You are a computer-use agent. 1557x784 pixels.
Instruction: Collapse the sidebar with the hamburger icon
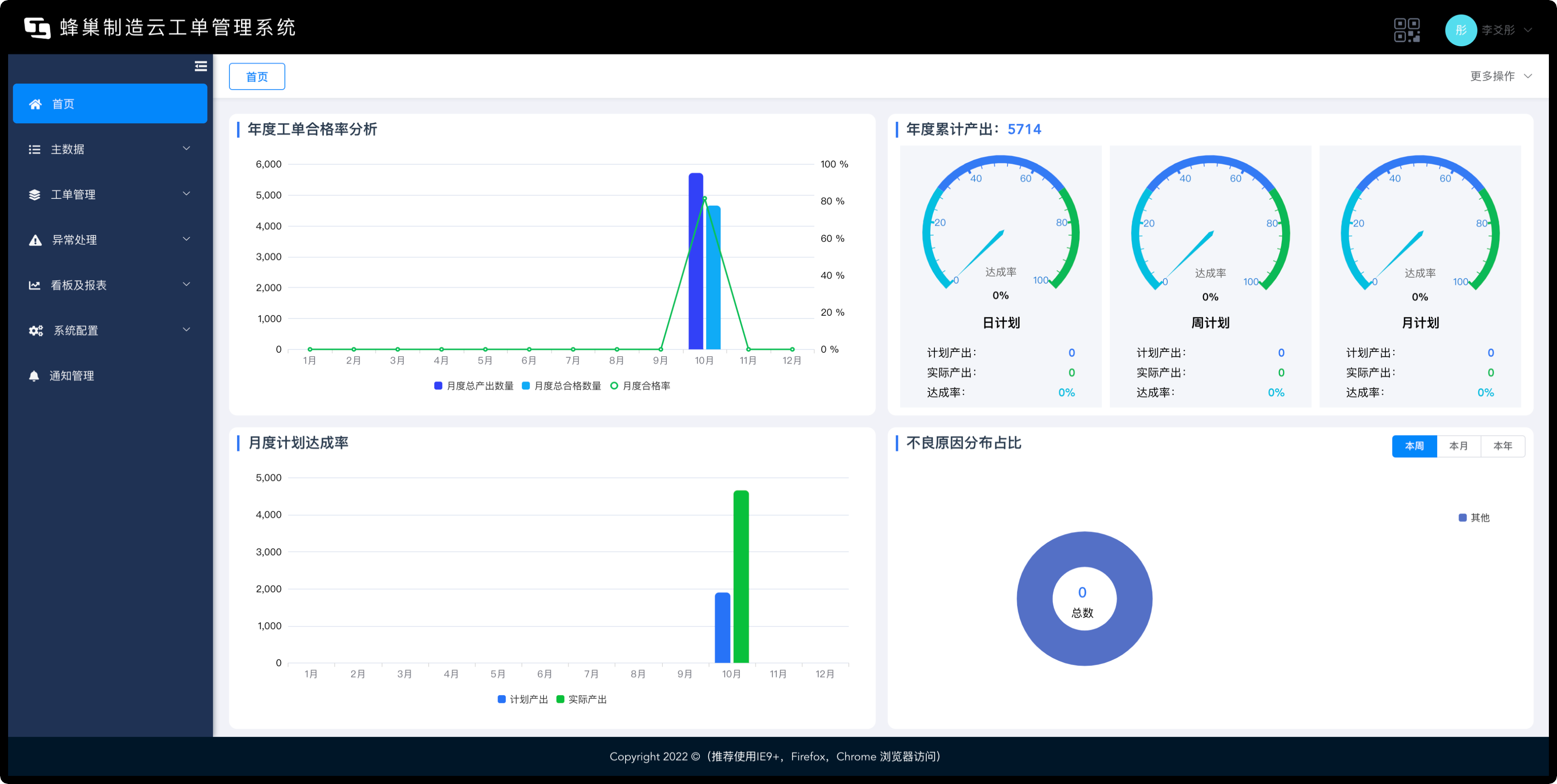coord(201,67)
